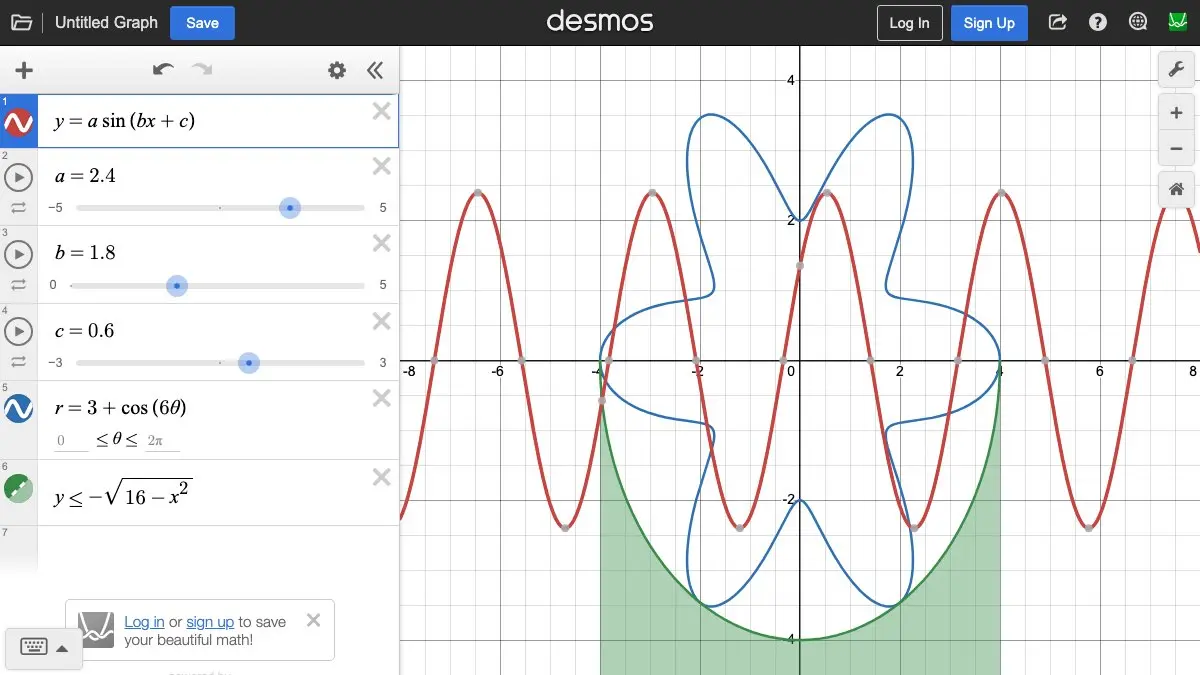1200x675 pixels.
Task: Change animation loop mode for b
Action: [x=19, y=285]
